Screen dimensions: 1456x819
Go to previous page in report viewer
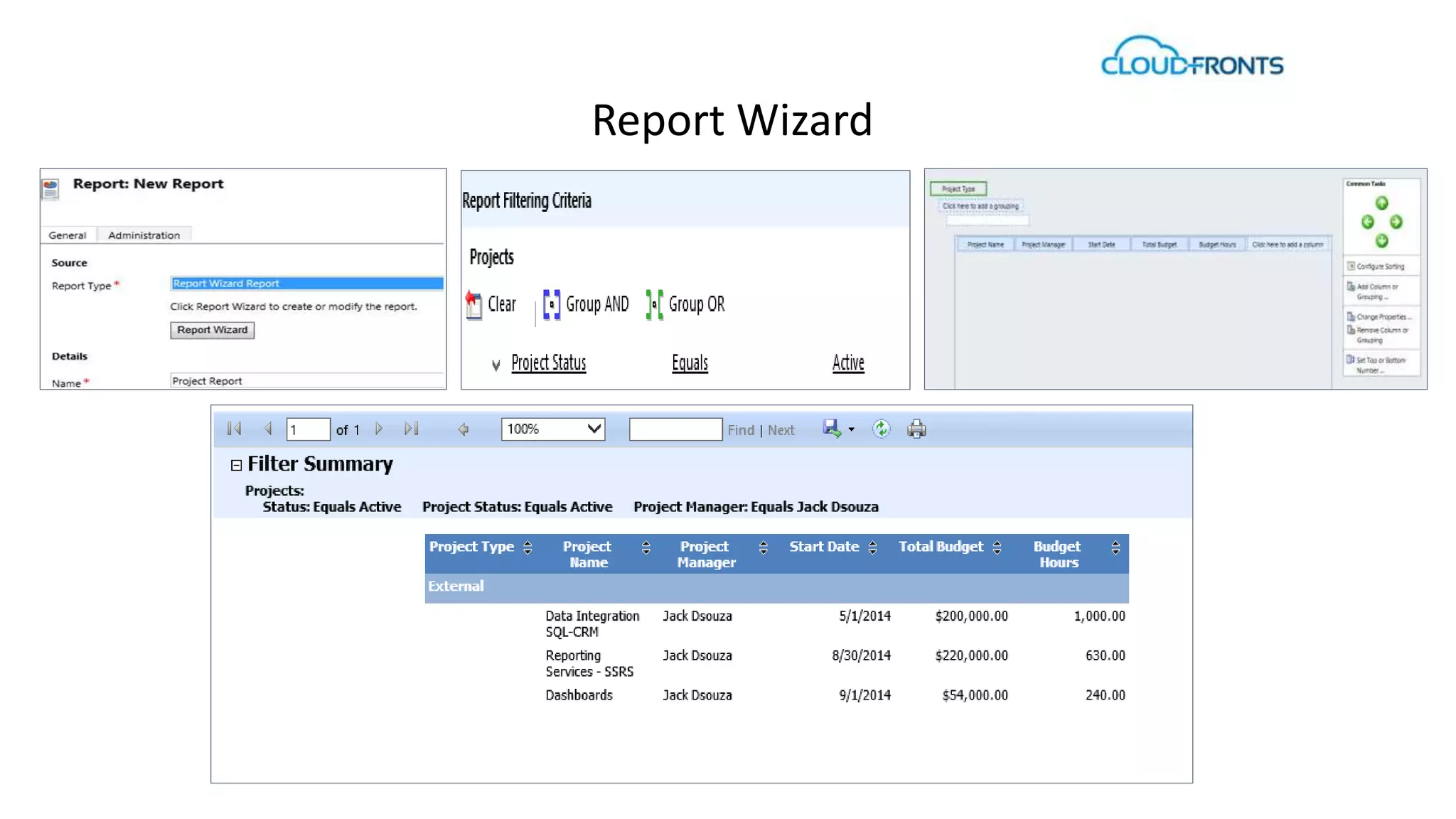point(268,429)
